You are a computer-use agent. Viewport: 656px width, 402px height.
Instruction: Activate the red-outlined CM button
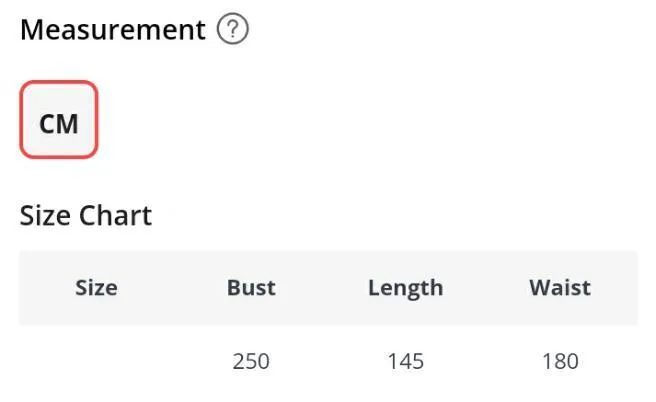point(59,120)
